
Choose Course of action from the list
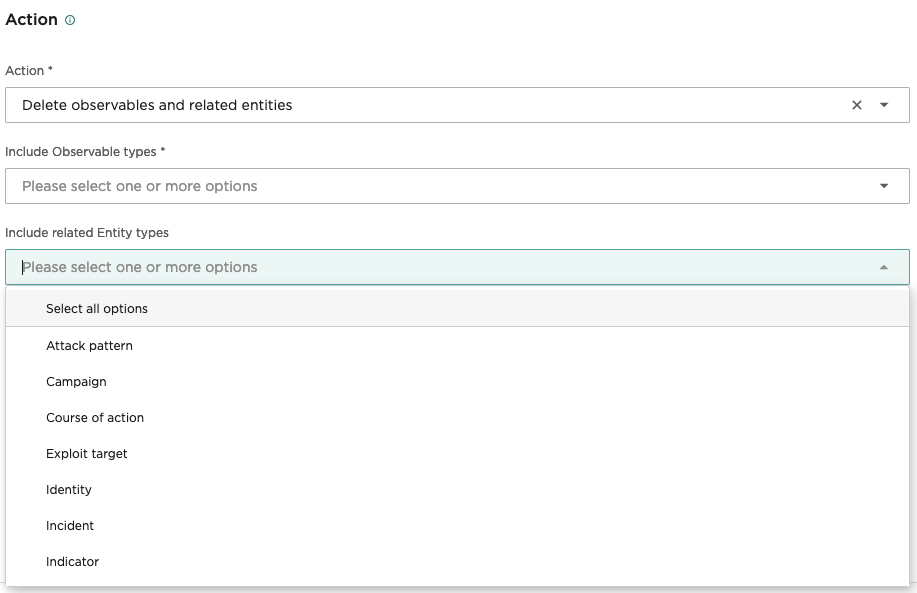[95, 417]
